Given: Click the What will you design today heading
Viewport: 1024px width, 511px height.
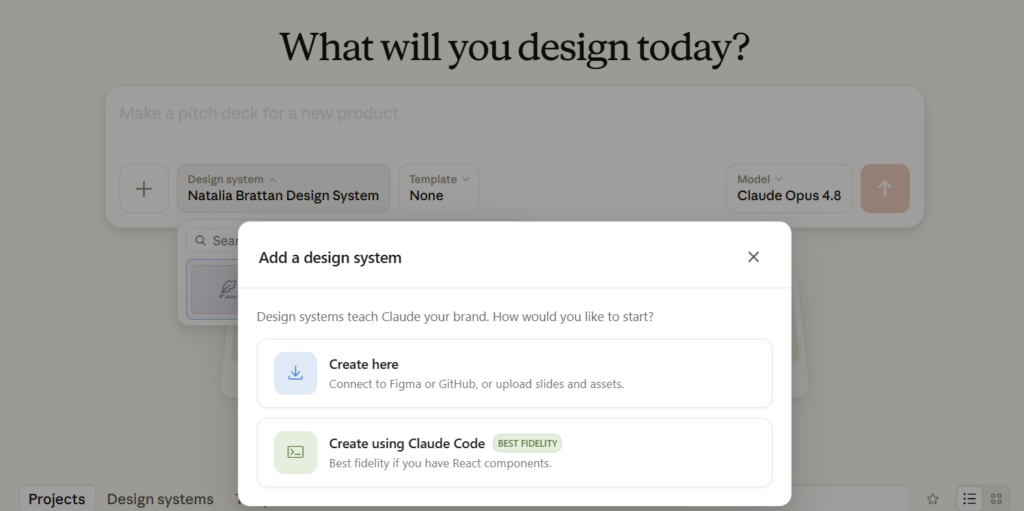Looking at the screenshot, I should click(x=514, y=48).
